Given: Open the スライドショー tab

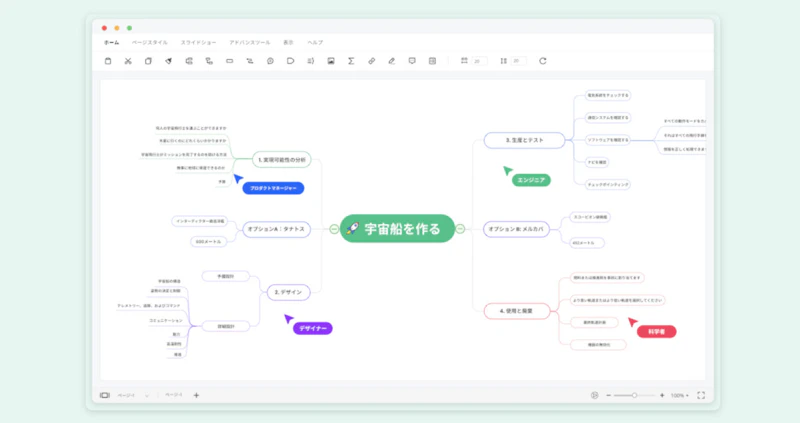Looking at the screenshot, I should point(198,42).
